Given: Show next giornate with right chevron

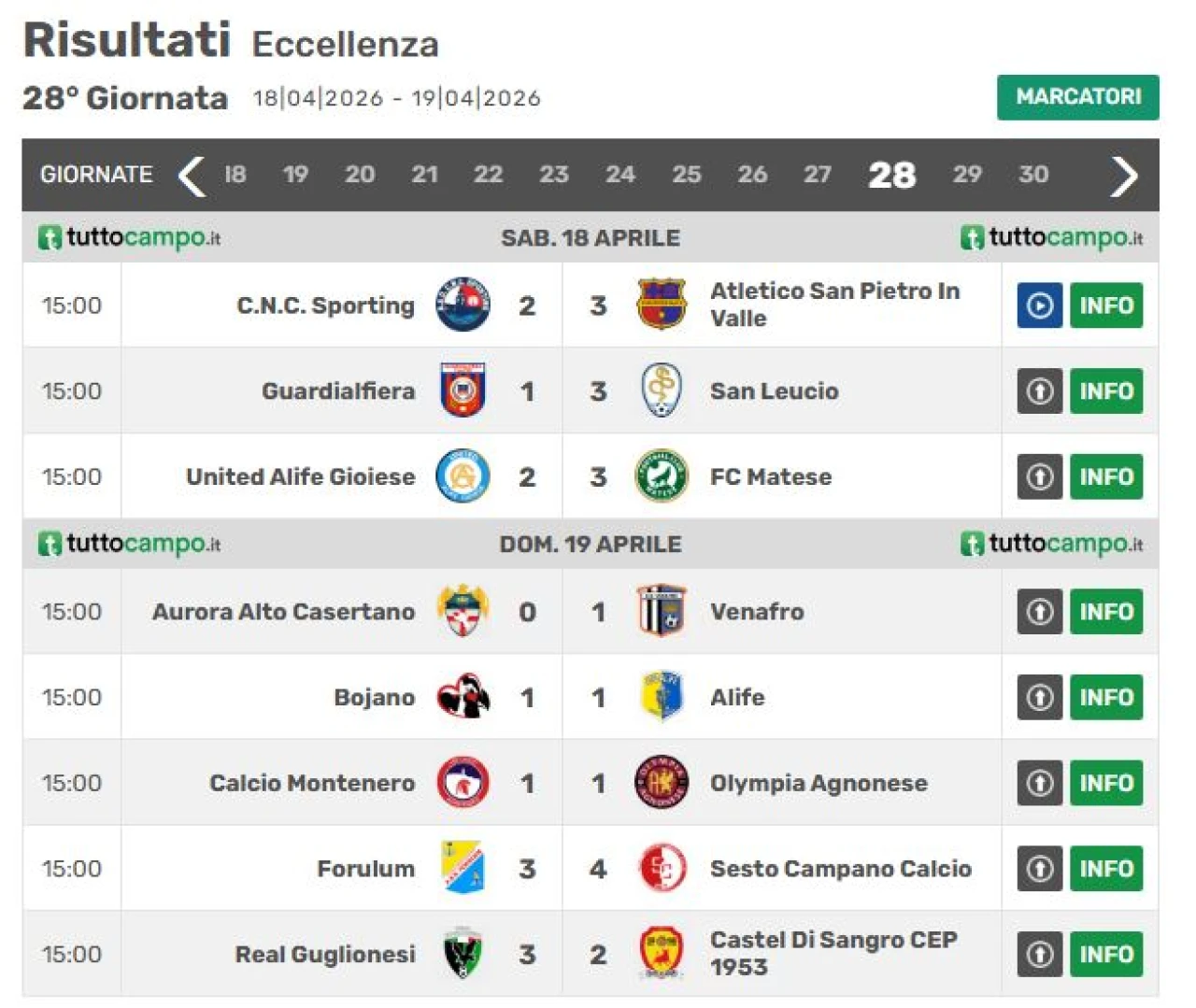Looking at the screenshot, I should [x=1123, y=176].
